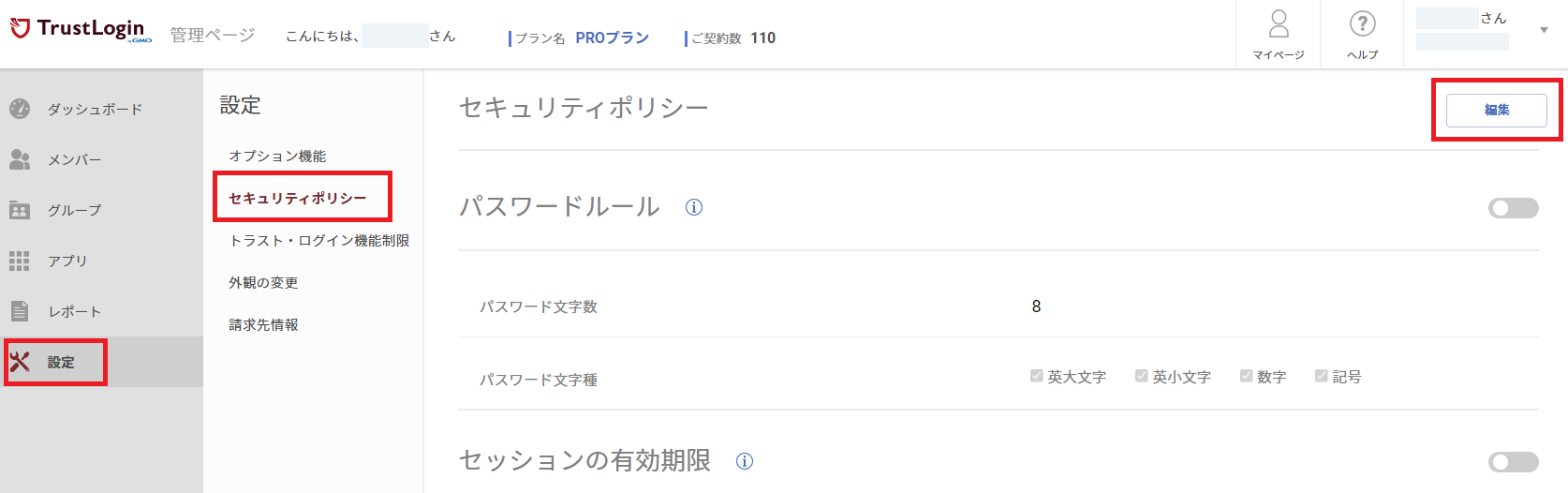Screen dimensions: 1568x493
Task: Check the 記号 checkbox
Action: 1321,376
